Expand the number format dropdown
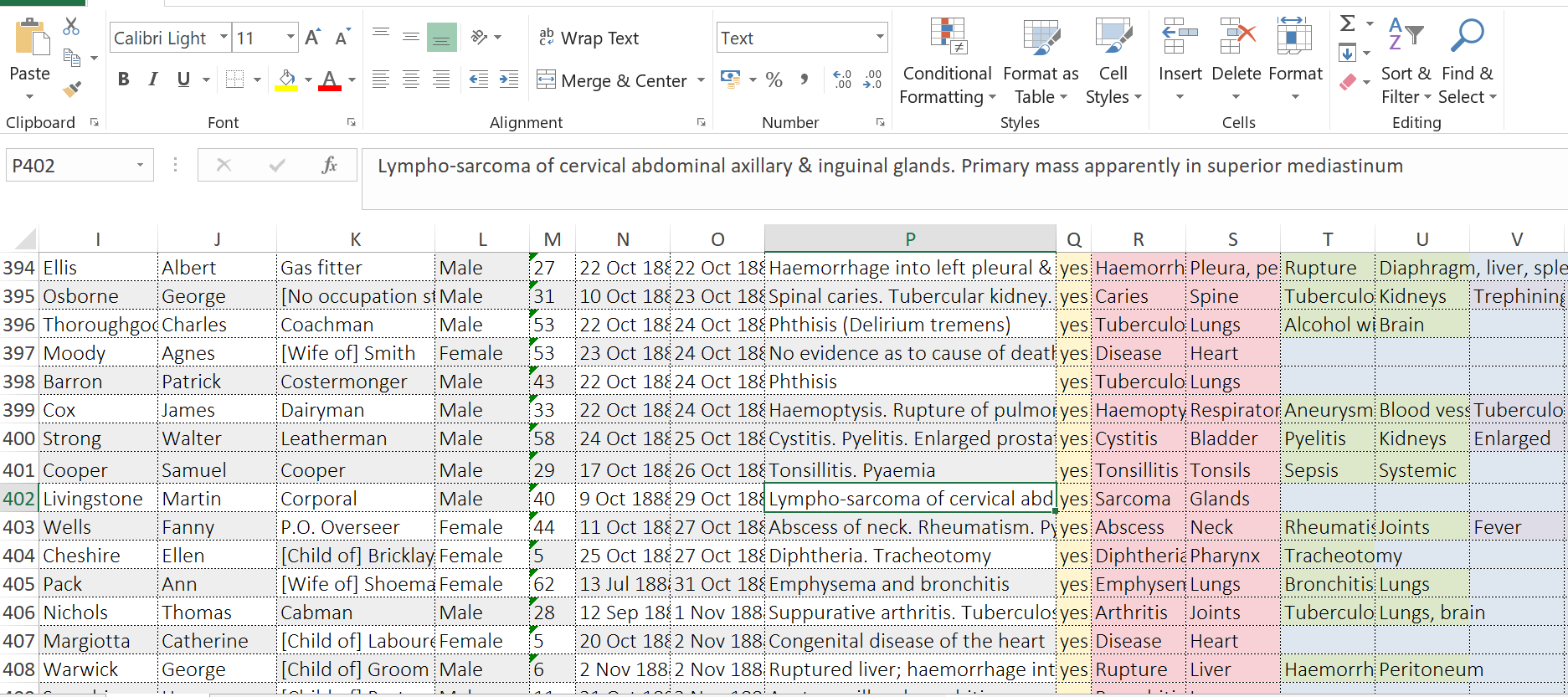The height and width of the screenshot is (697, 1568). [879, 38]
